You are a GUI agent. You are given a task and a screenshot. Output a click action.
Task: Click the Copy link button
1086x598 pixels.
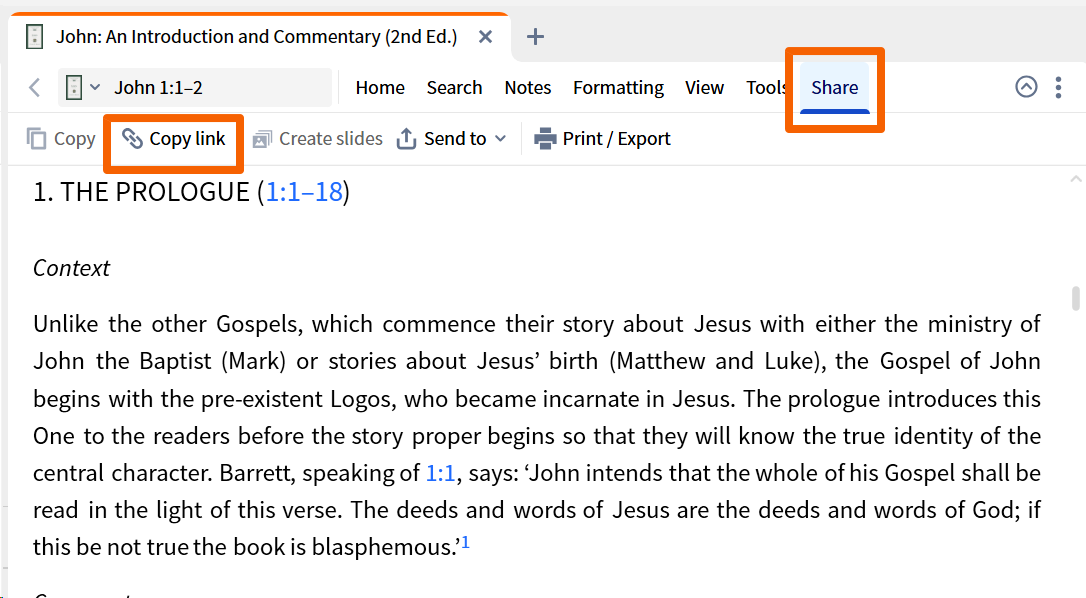tap(174, 139)
